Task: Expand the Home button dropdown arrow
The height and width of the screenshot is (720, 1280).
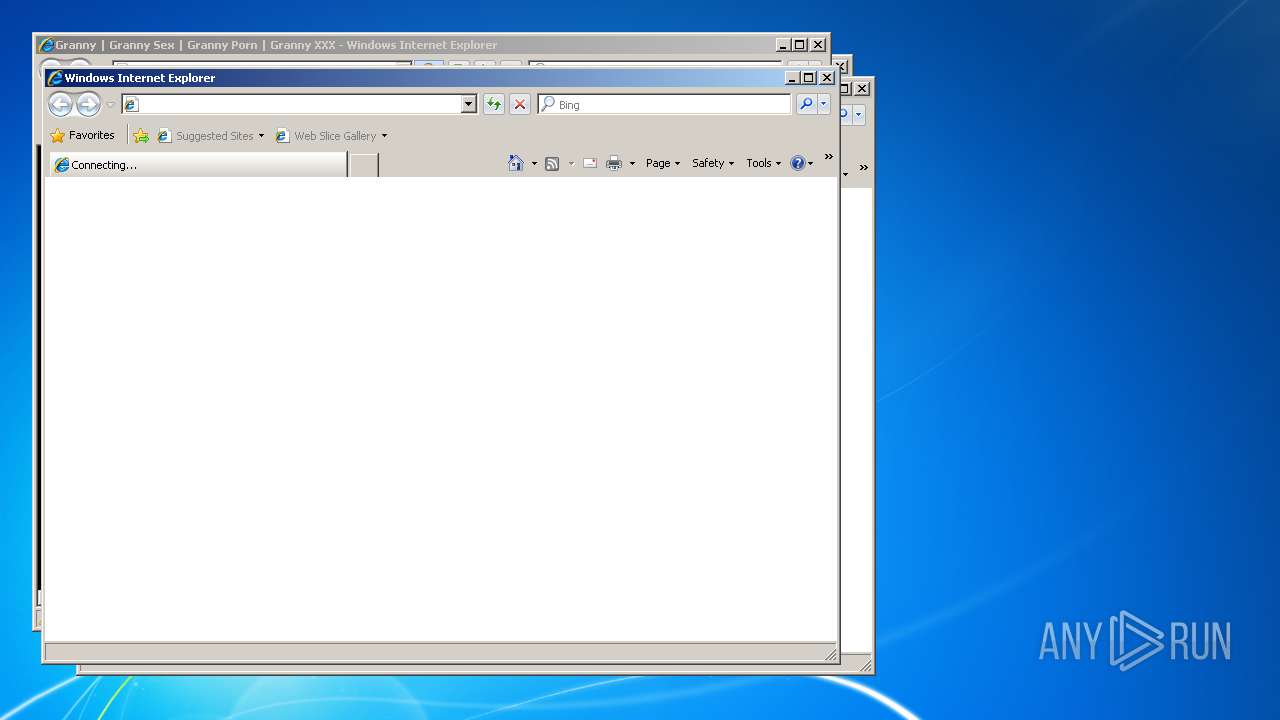Action: point(534,163)
